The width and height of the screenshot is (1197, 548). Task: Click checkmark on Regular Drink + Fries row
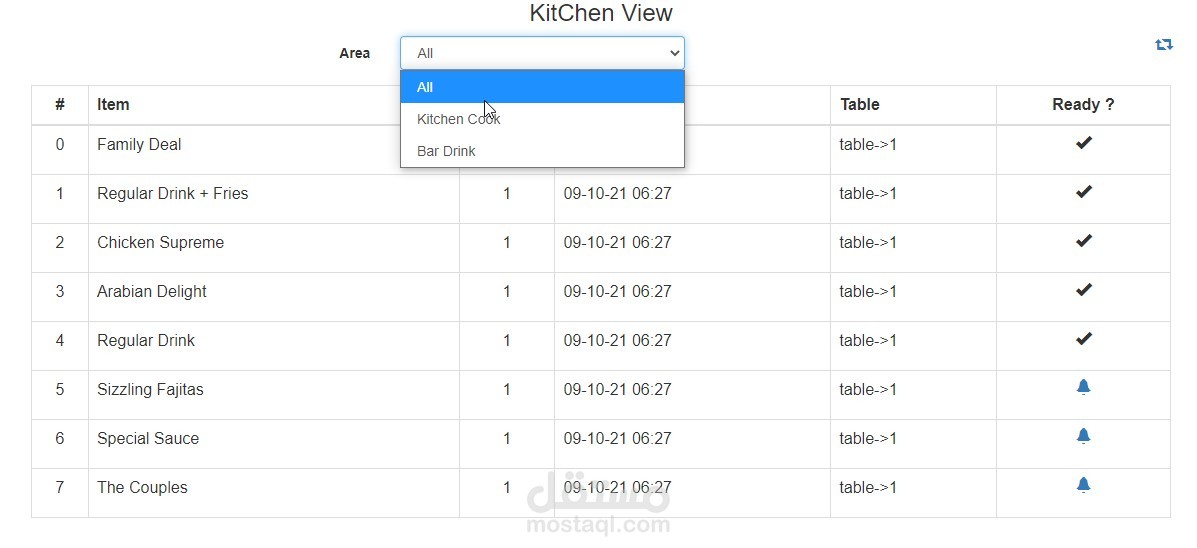pyautogui.click(x=1083, y=192)
